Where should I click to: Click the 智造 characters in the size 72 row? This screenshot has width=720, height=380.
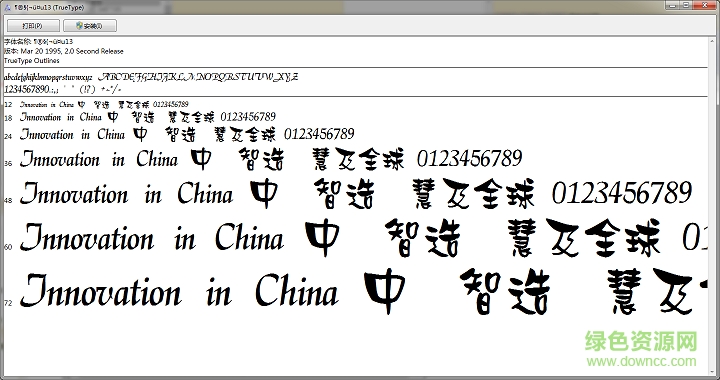pyautogui.click(x=505, y=292)
